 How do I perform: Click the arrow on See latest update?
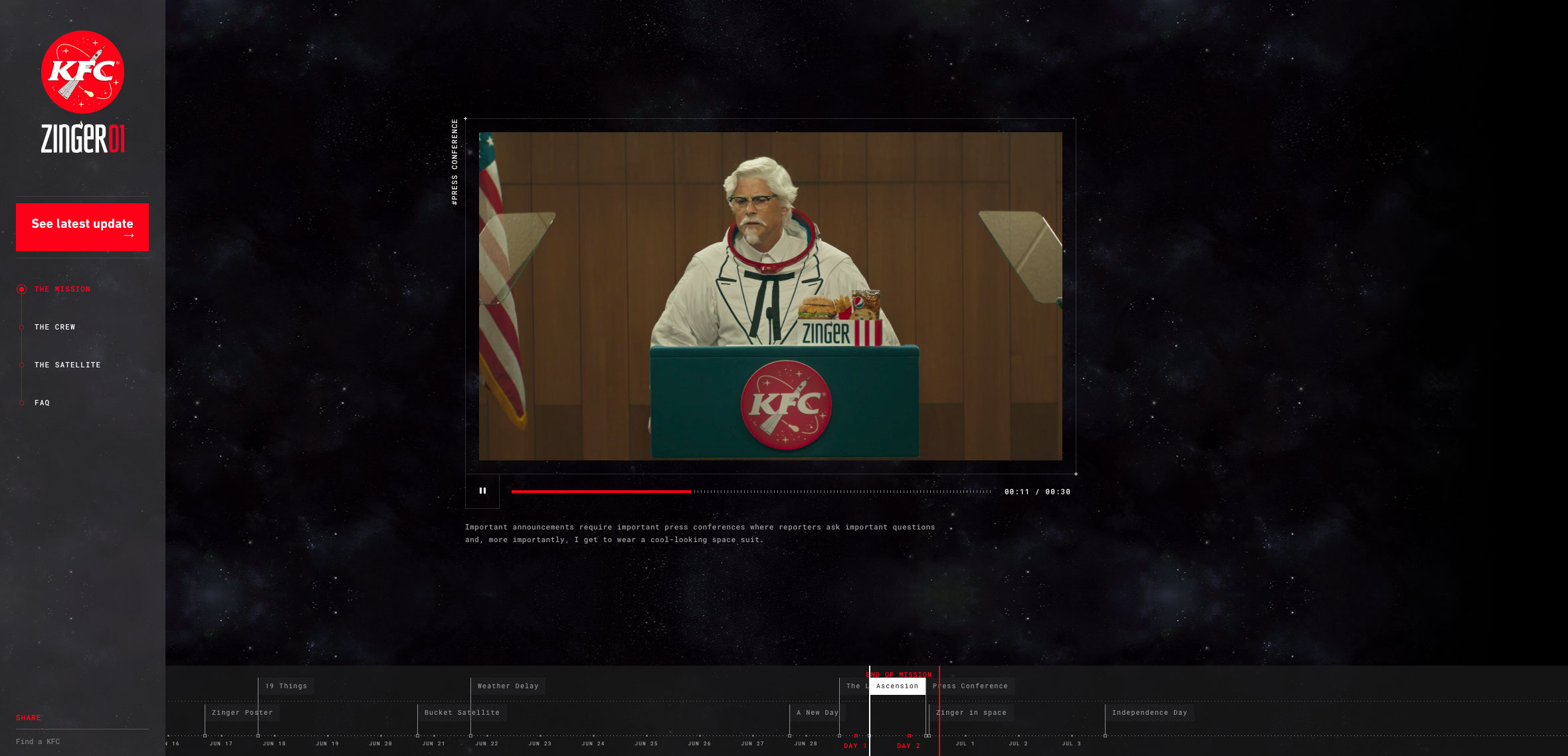pyautogui.click(x=129, y=236)
